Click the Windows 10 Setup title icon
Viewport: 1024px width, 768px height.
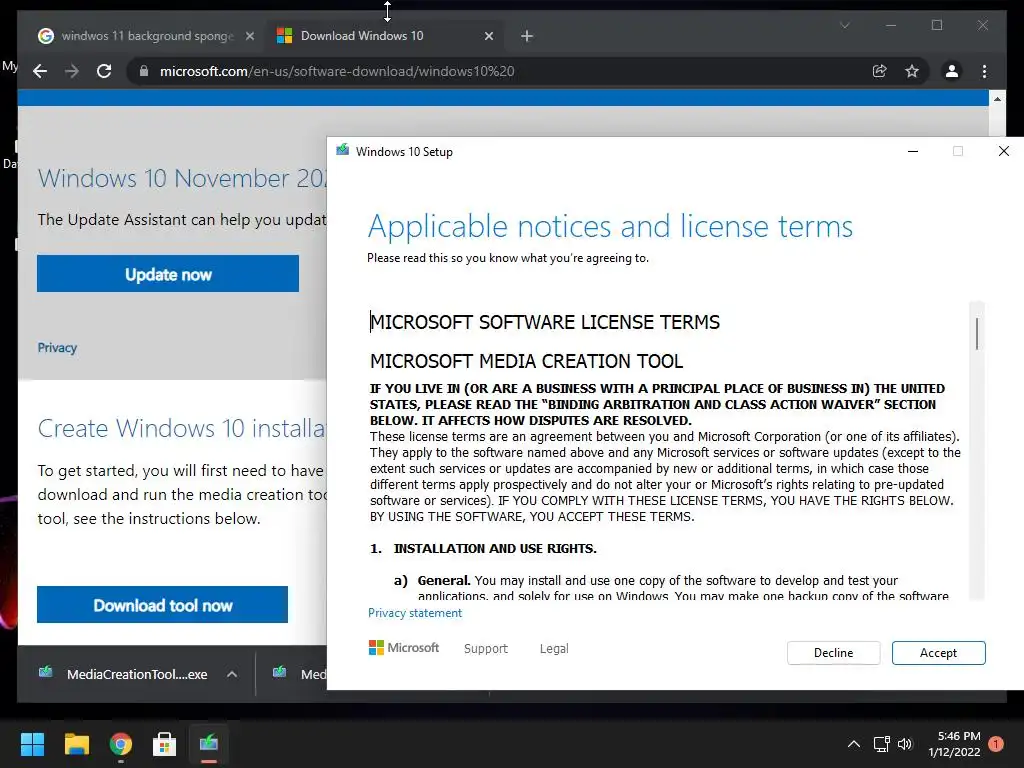pyautogui.click(x=342, y=150)
